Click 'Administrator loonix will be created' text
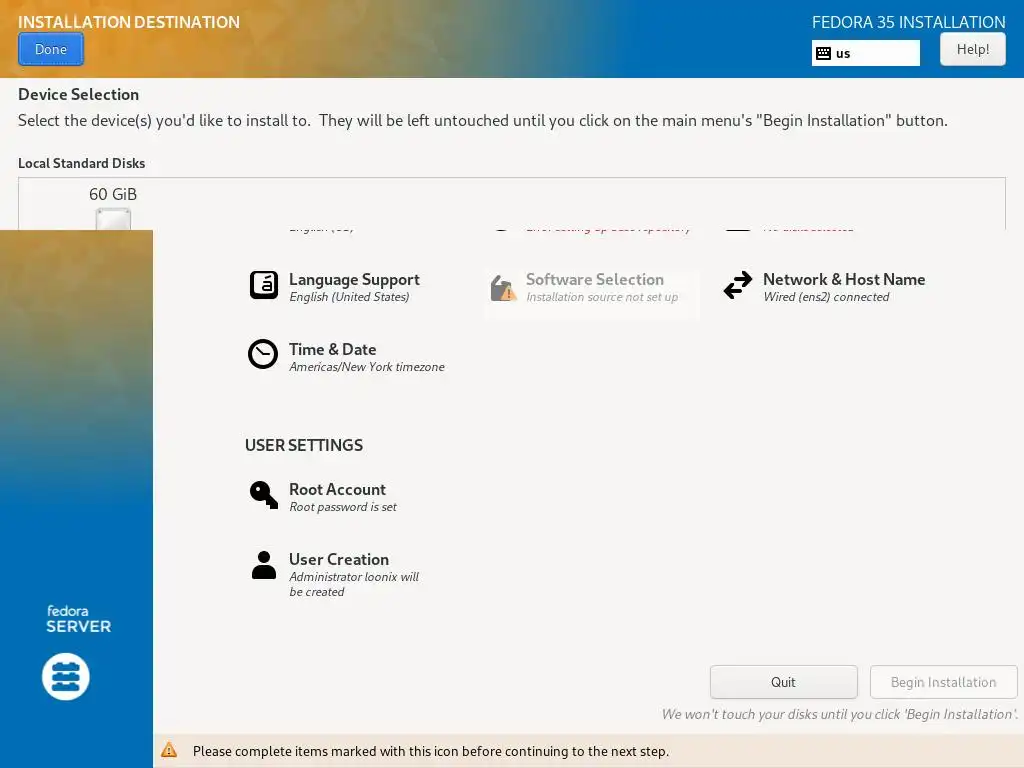The image size is (1024, 768). (354, 584)
